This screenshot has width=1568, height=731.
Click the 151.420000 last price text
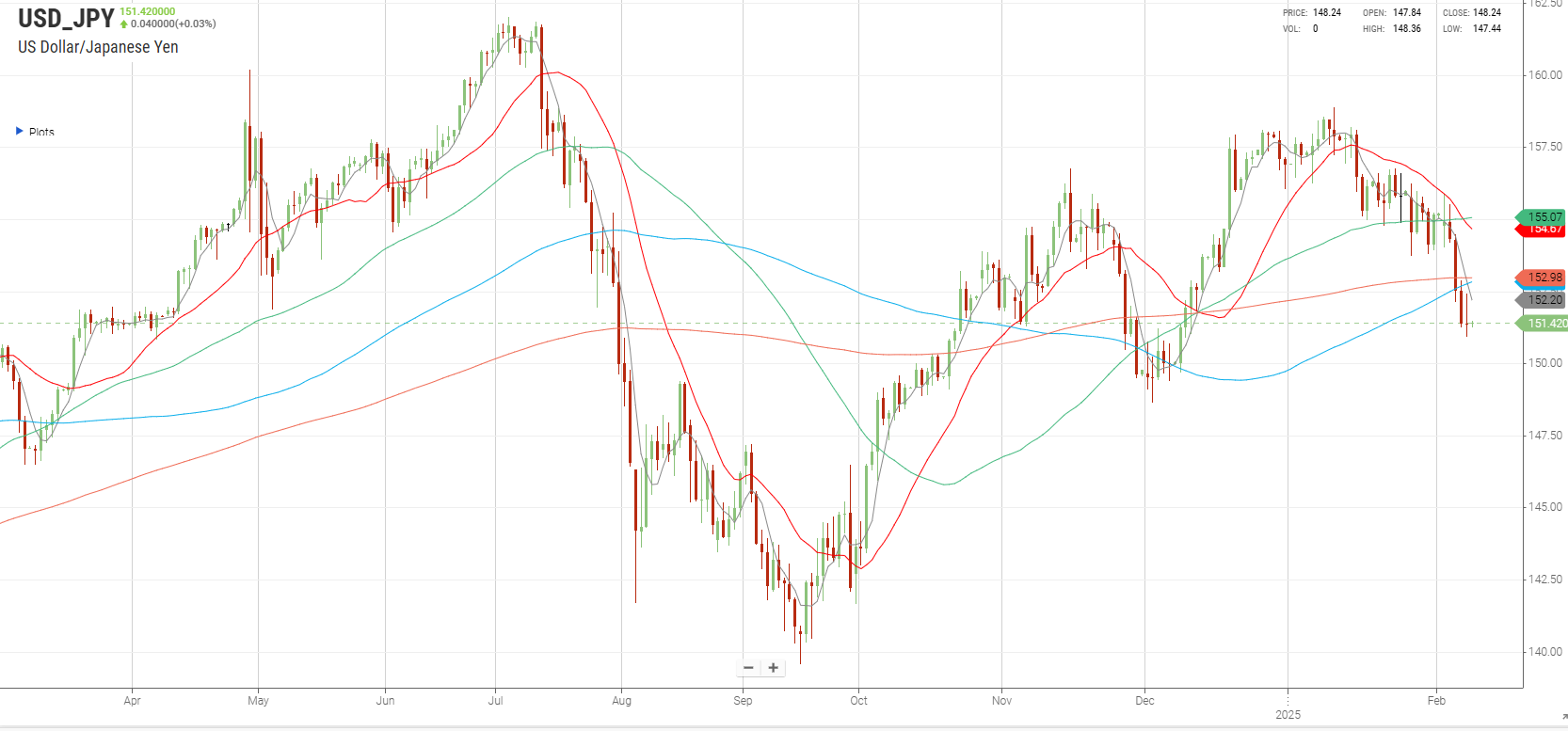click(x=147, y=12)
